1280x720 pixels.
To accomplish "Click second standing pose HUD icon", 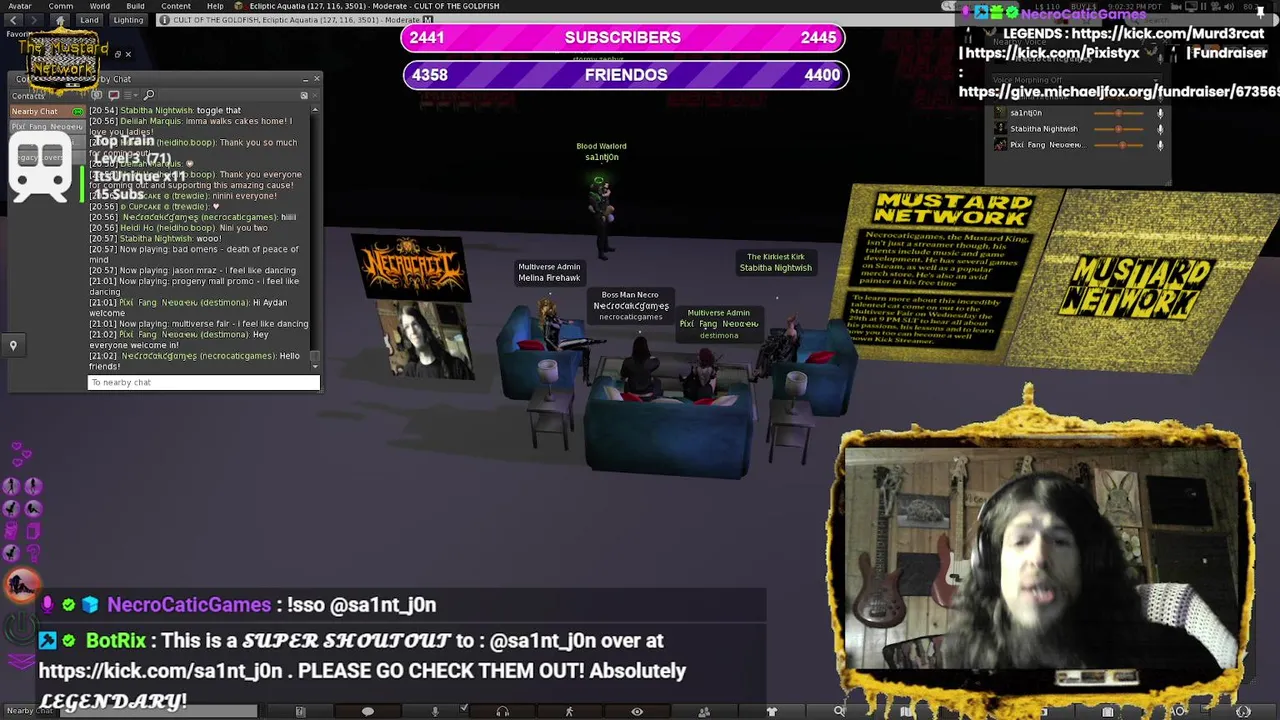I will click(x=34, y=486).
